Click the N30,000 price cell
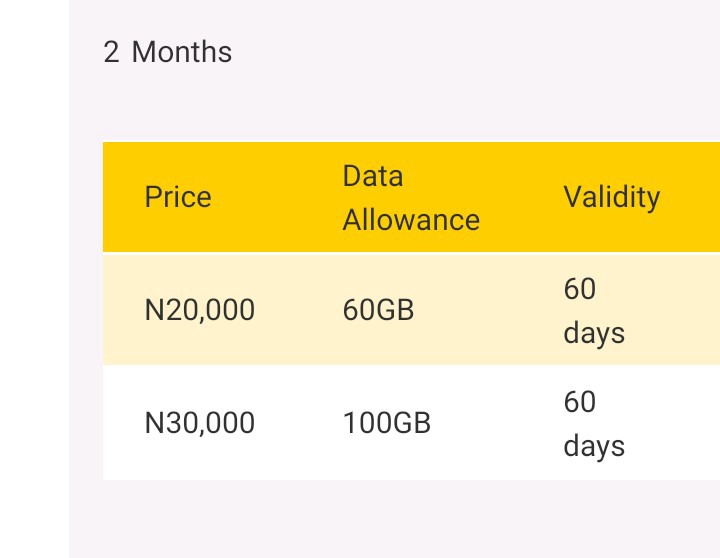The height and width of the screenshot is (558, 720). tap(200, 423)
